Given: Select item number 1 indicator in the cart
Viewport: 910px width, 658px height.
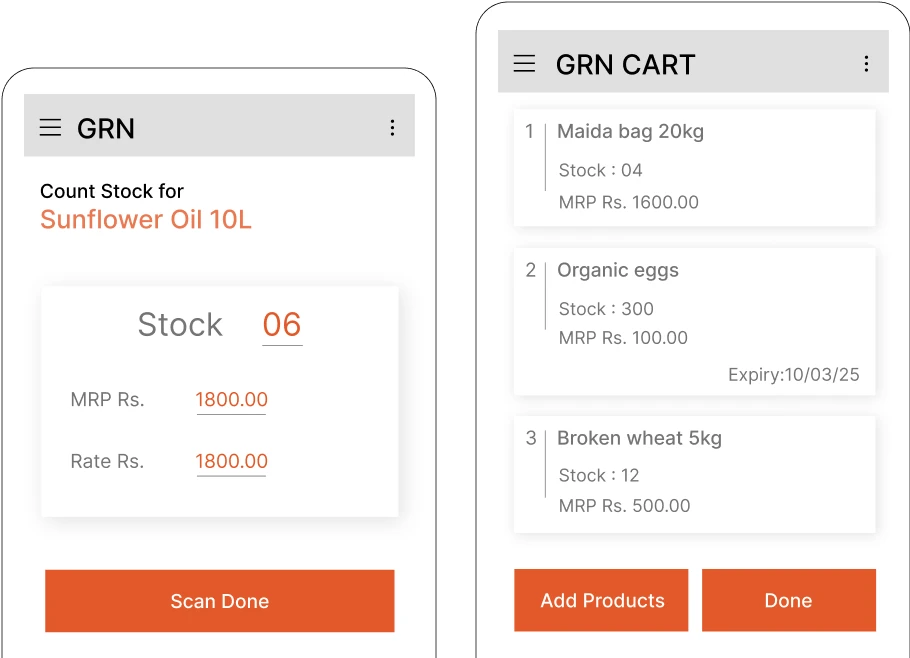Looking at the screenshot, I should point(530,131).
